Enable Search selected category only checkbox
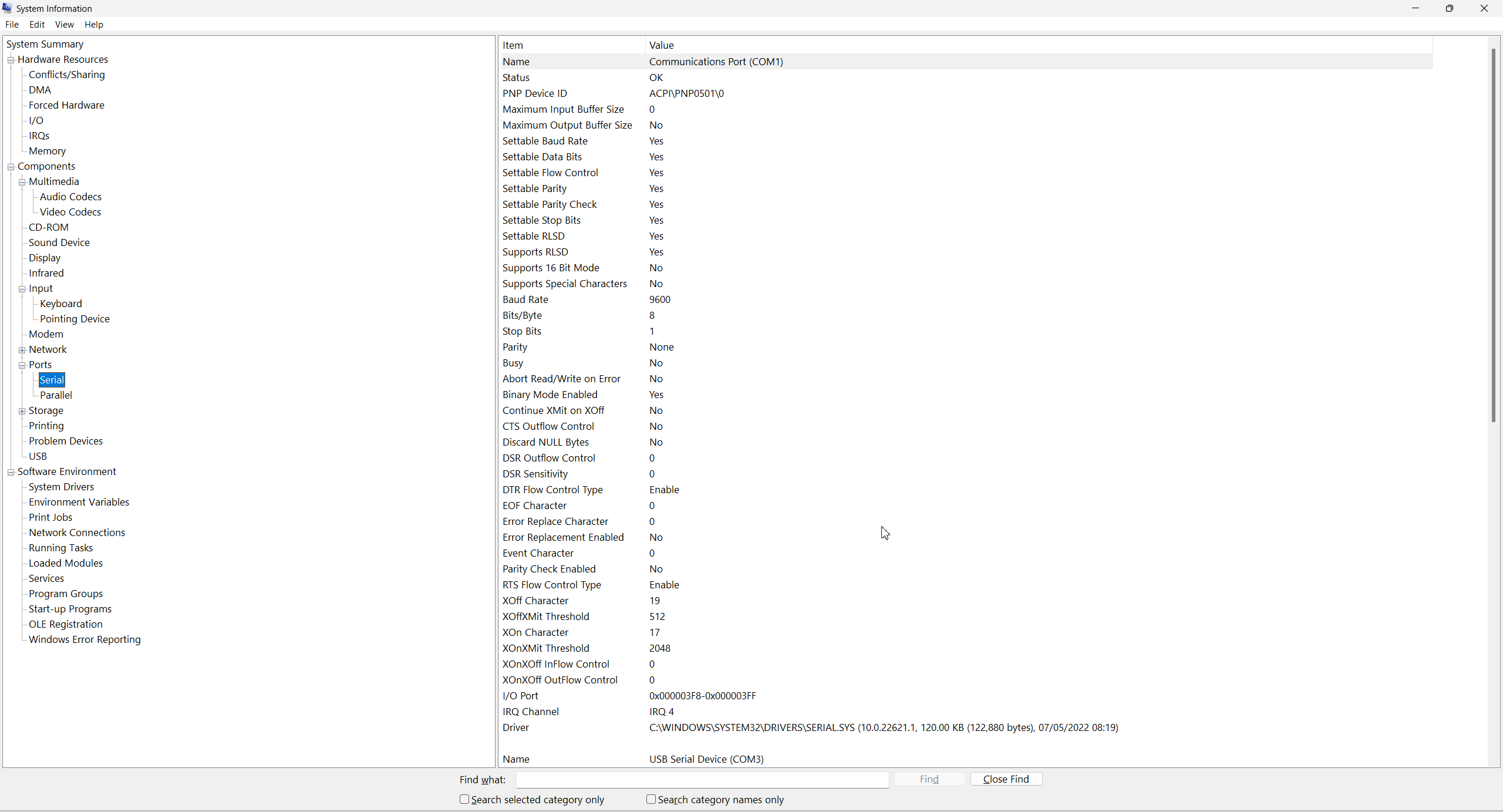 click(x=464, y=799)
